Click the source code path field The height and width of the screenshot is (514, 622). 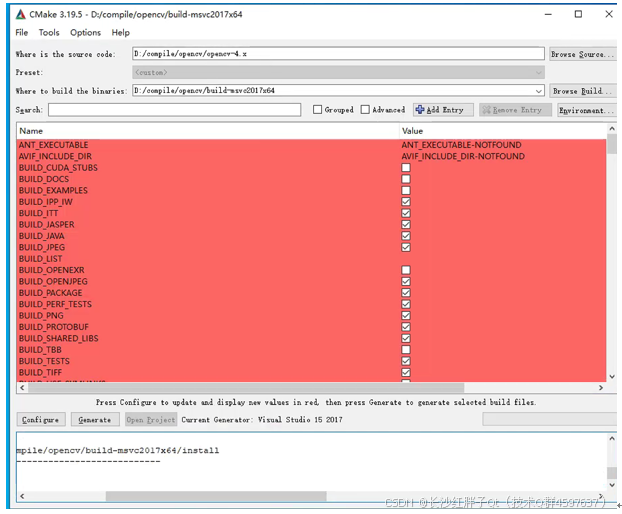pyautogui.click(x=338, y=54)
